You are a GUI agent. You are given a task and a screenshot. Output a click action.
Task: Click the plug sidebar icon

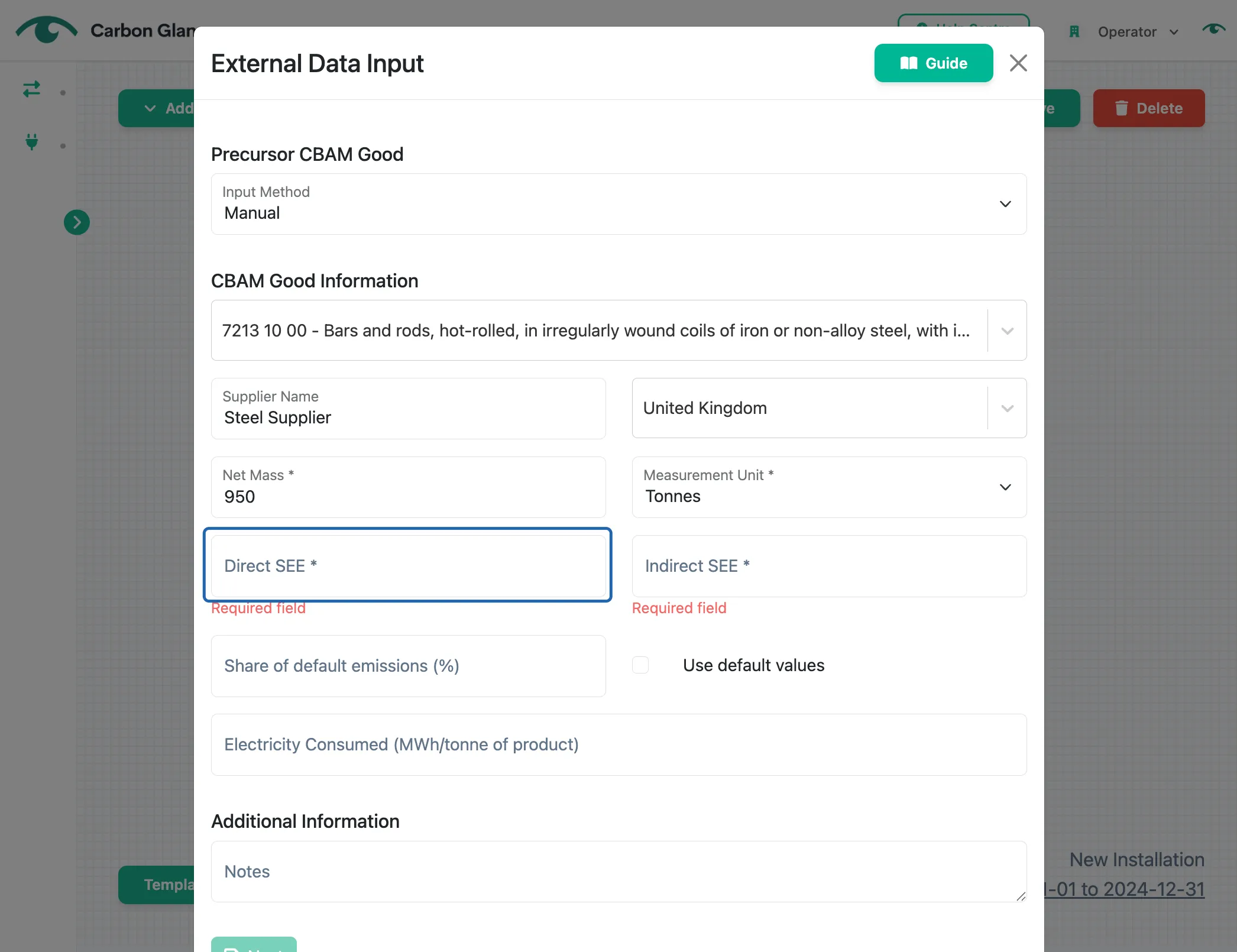32,142
